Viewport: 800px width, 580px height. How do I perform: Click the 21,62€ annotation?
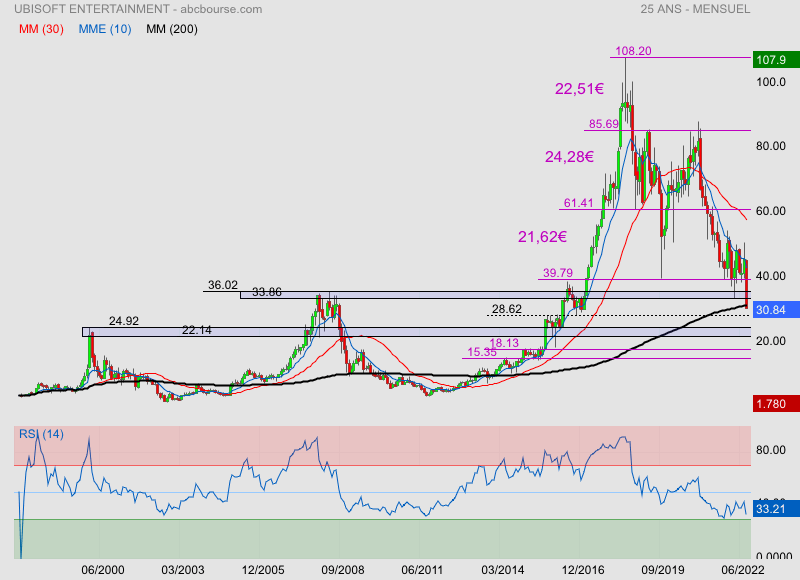point(542,237)
